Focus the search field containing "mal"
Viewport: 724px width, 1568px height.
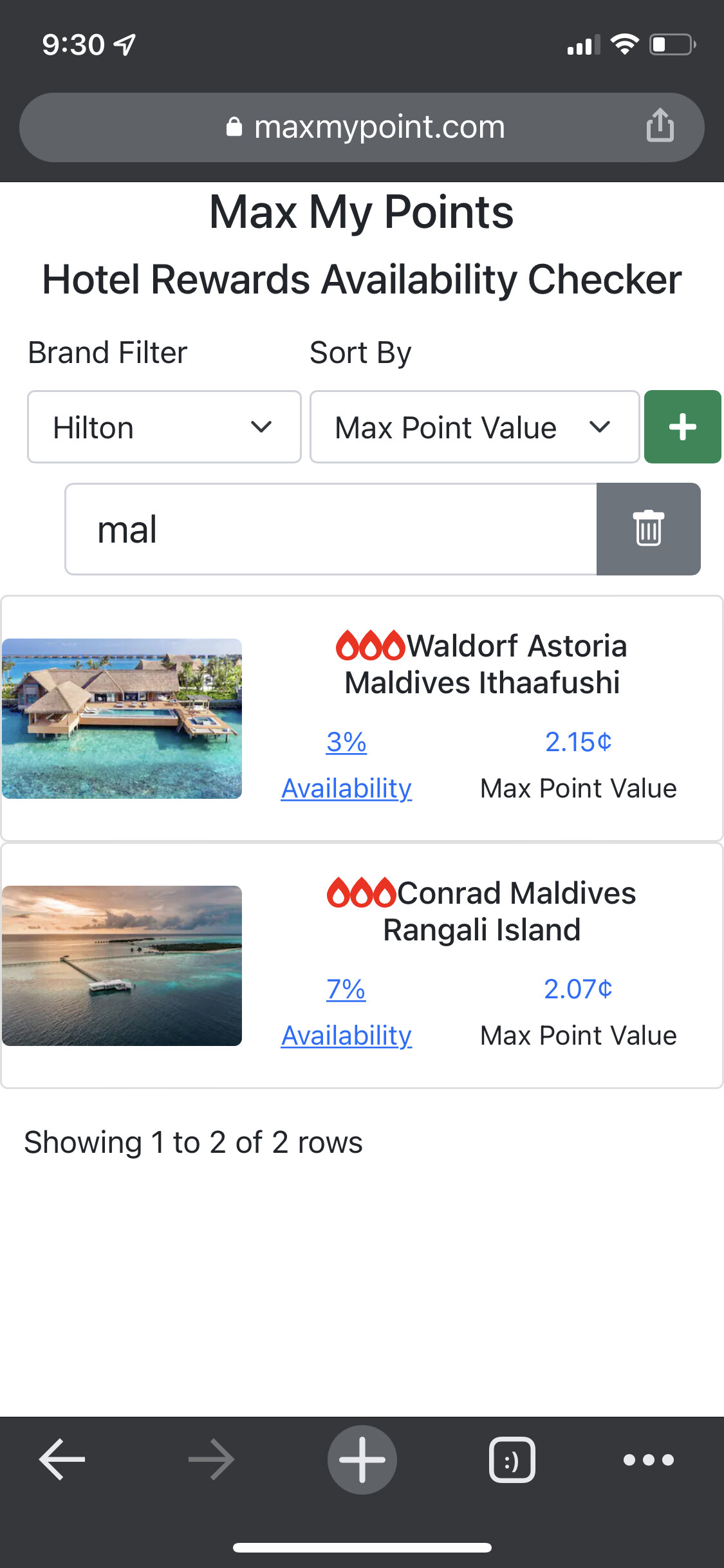pos(331,529)
